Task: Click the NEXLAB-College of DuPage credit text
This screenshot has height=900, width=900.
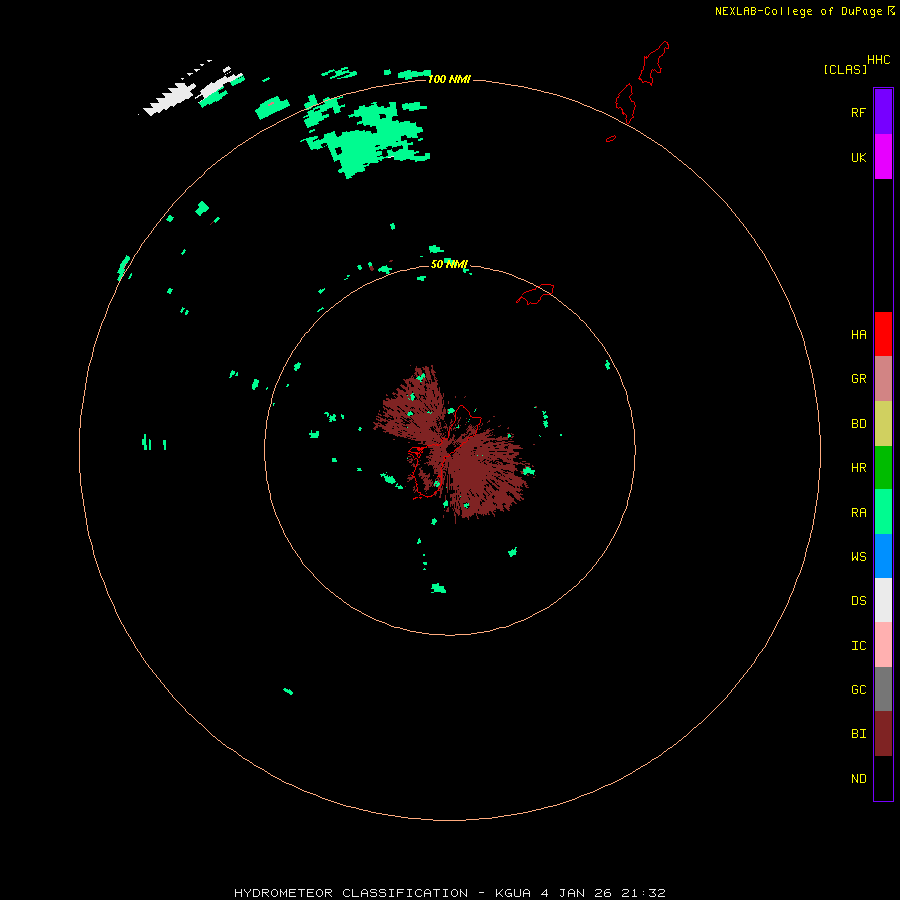Action: 798,11
